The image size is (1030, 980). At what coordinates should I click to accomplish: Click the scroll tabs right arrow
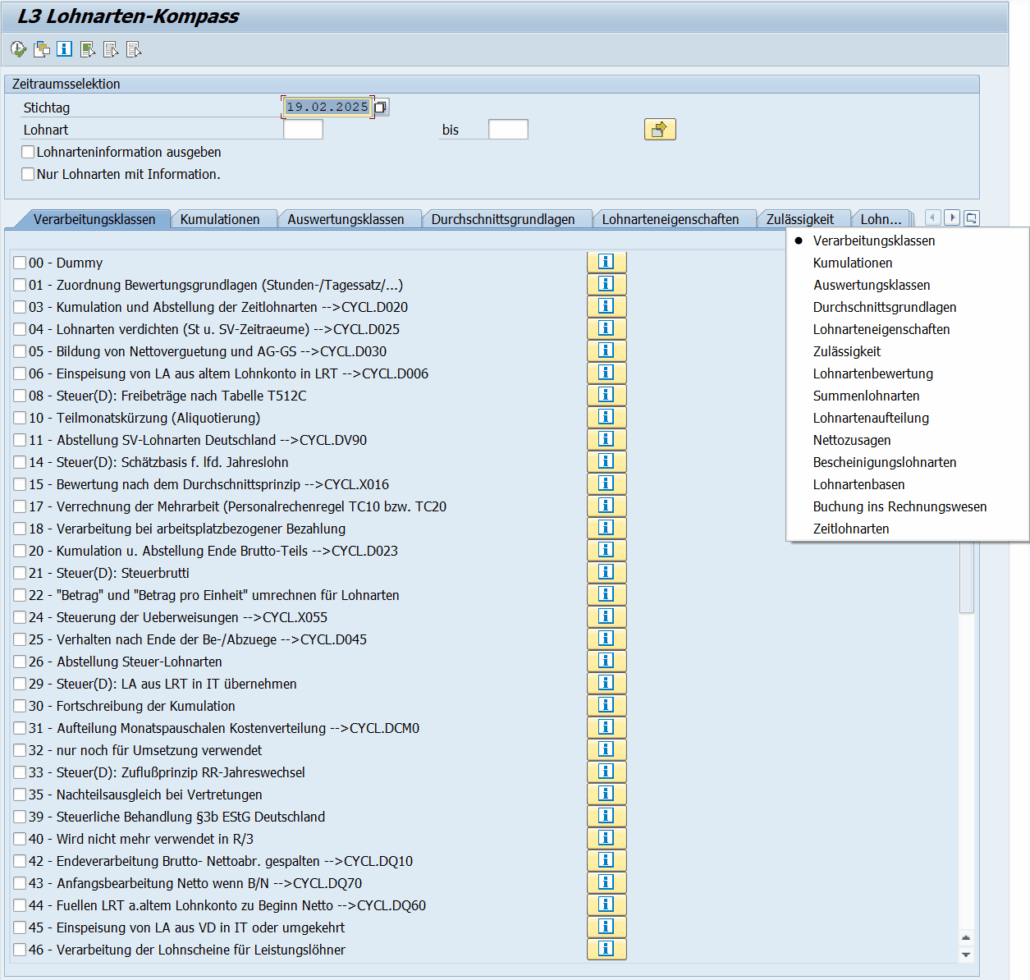coord(952,217)
